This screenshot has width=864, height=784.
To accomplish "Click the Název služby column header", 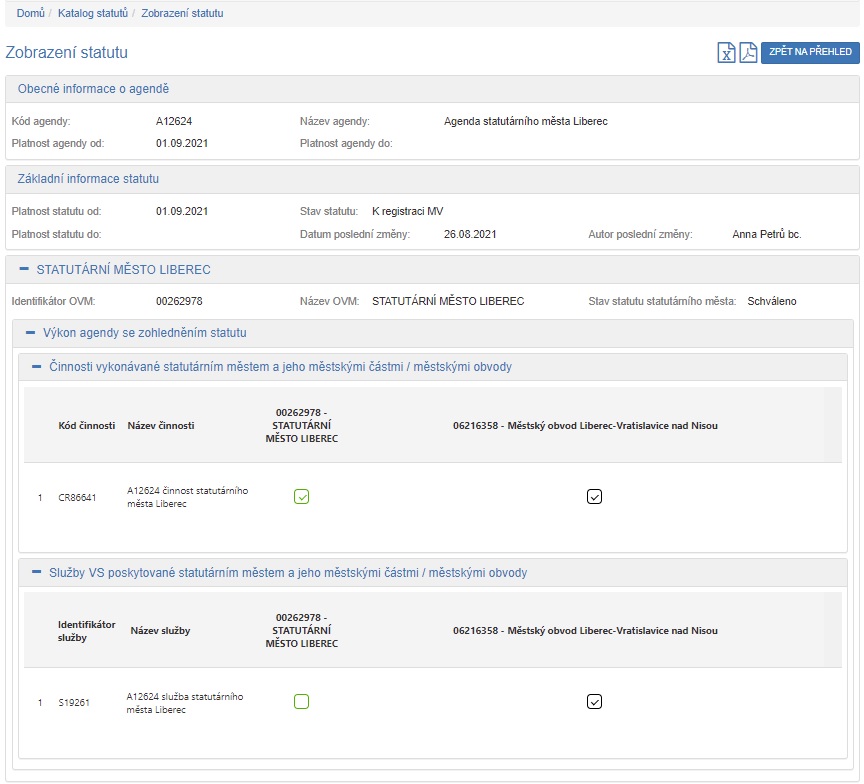I will (160, 631).
